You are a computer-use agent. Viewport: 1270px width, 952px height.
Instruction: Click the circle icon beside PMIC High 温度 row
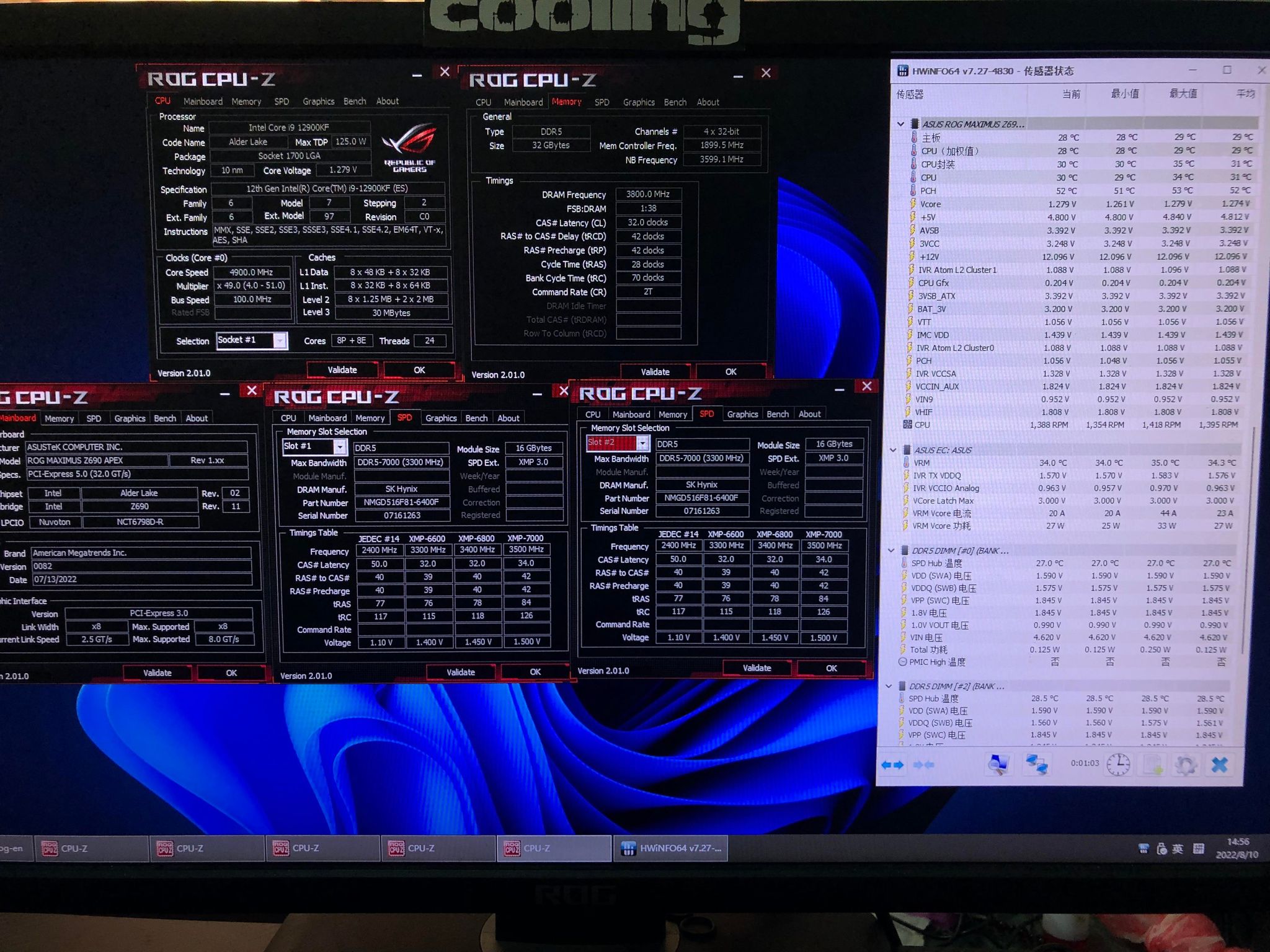click(x=902, y=662)
